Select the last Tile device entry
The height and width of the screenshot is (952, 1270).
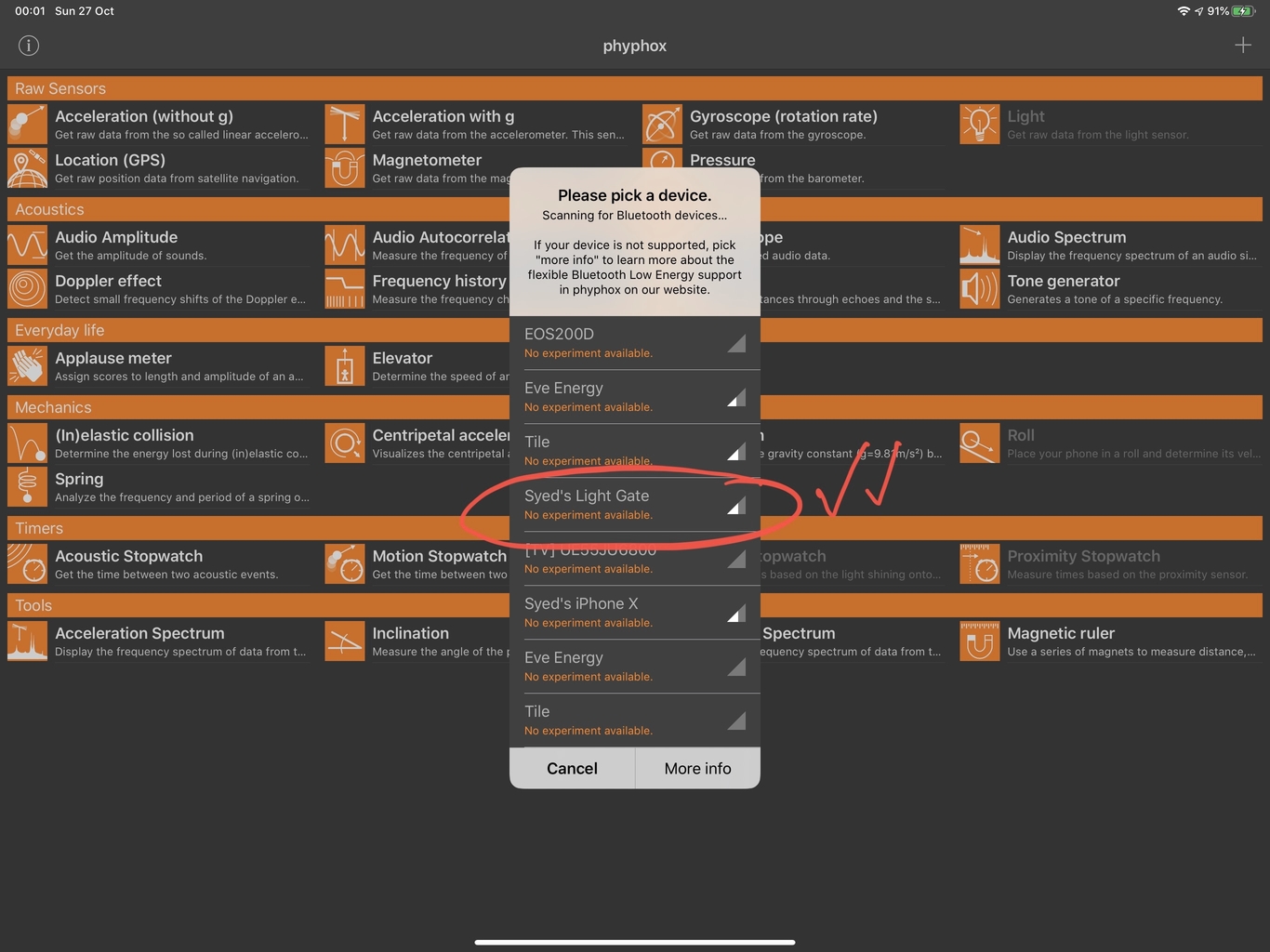coord(634,721)
